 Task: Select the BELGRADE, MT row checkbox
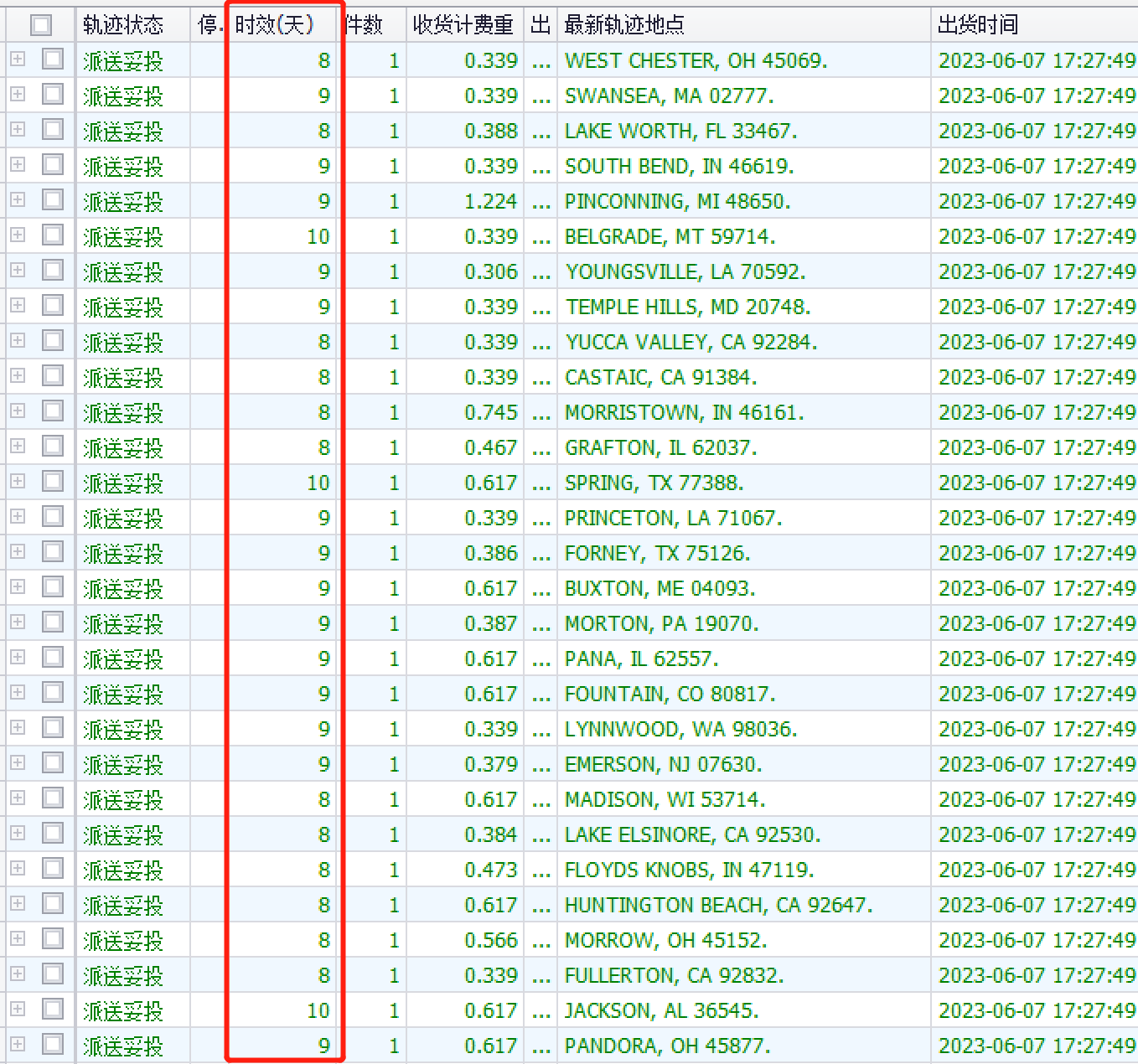(53, 235)
